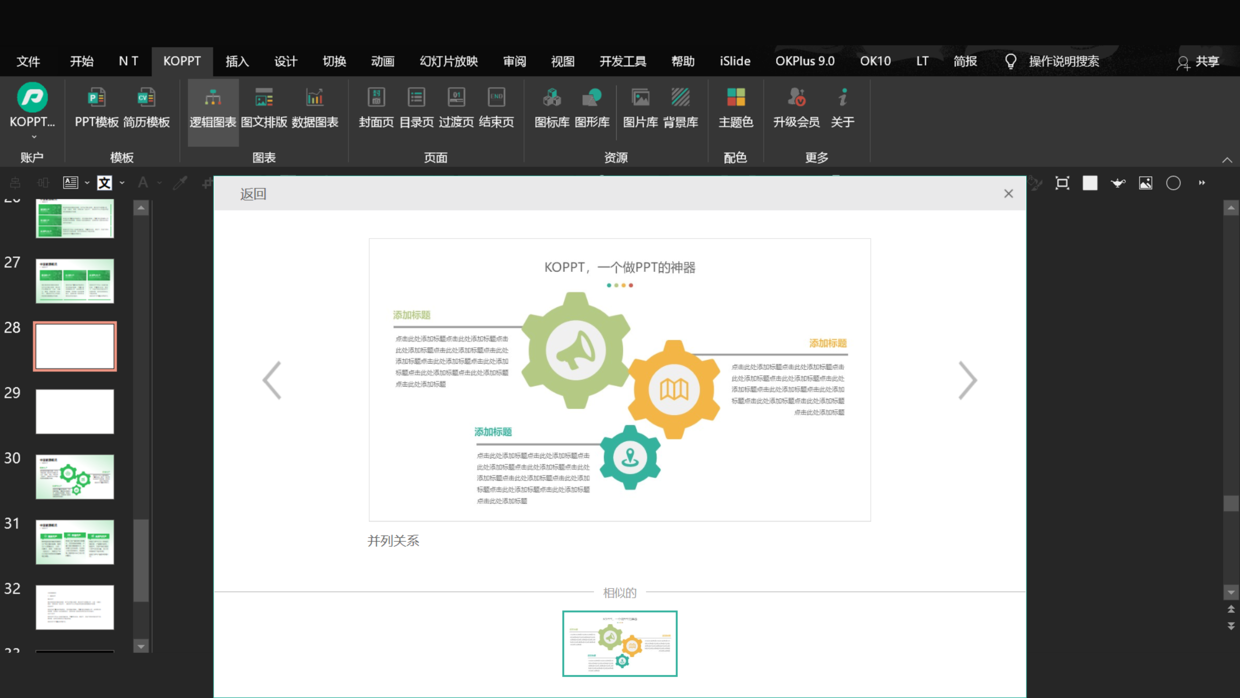Select the 图文排版 layout icon
Screen dimensions: 1240x698
click(x=264, y=107)
